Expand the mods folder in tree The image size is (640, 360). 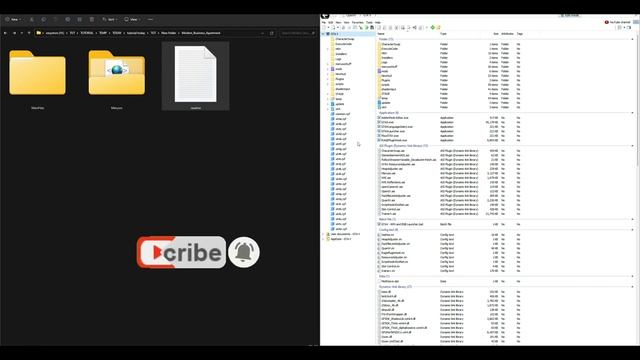coord(328,69)
